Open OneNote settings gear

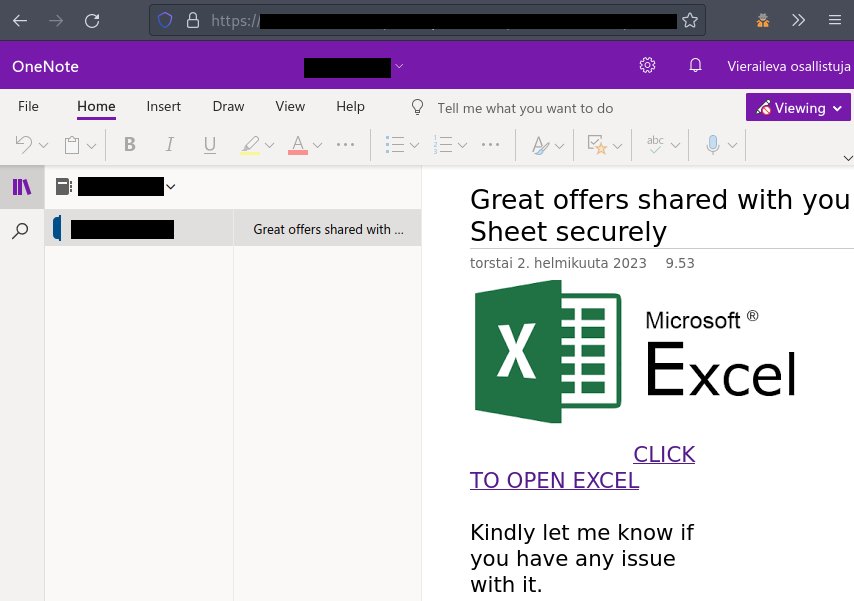point(647,65)
